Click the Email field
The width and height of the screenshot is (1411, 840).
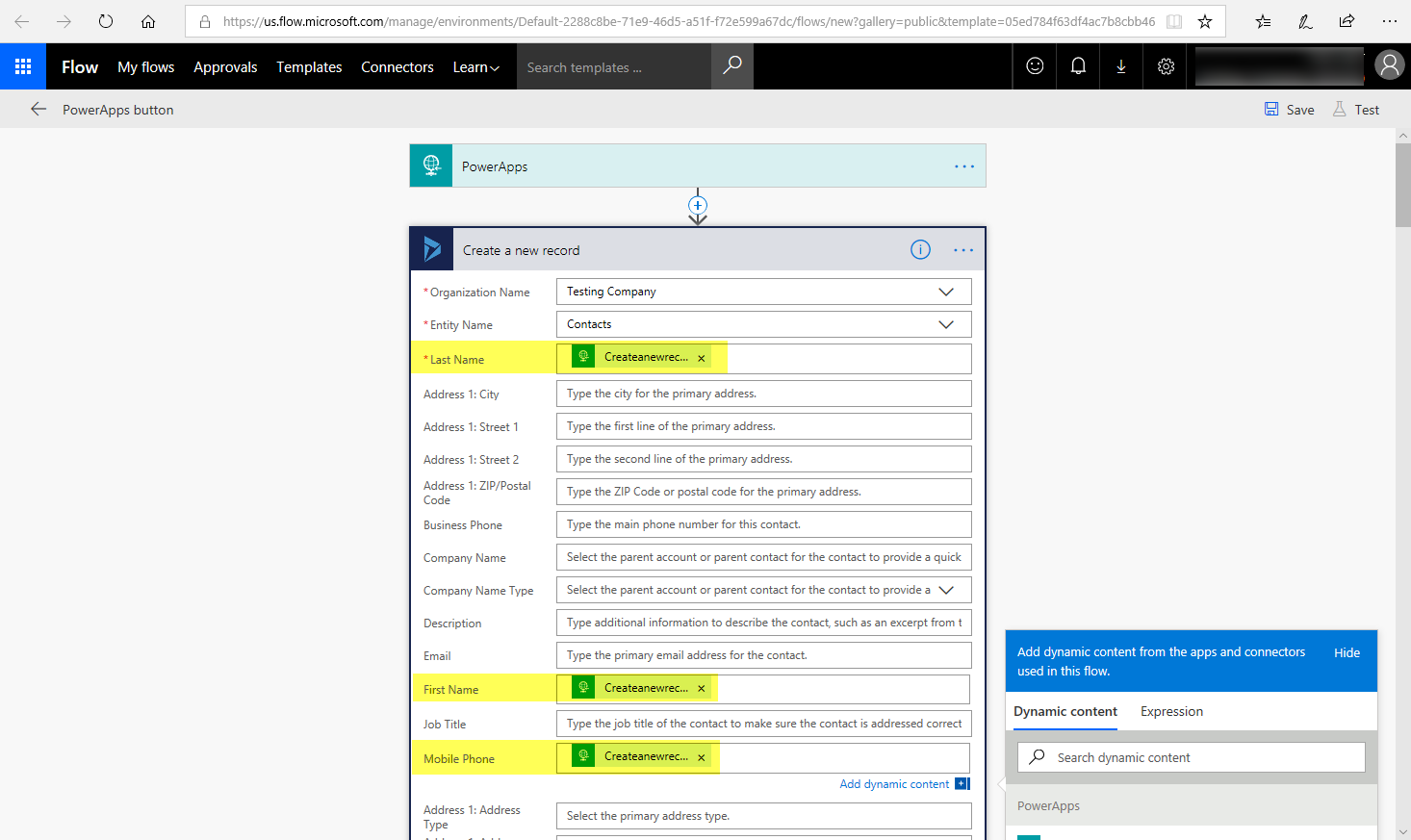(x=763, y=655)
